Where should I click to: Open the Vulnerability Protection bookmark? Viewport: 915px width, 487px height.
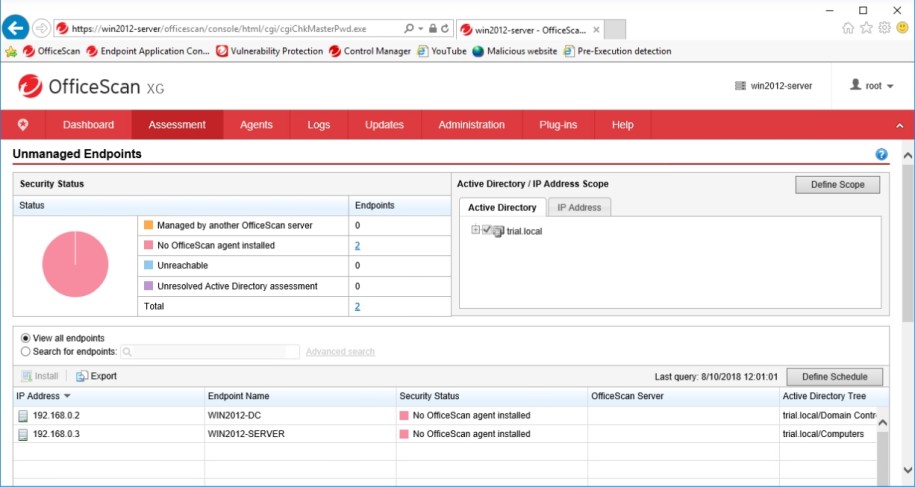point(269,51)
